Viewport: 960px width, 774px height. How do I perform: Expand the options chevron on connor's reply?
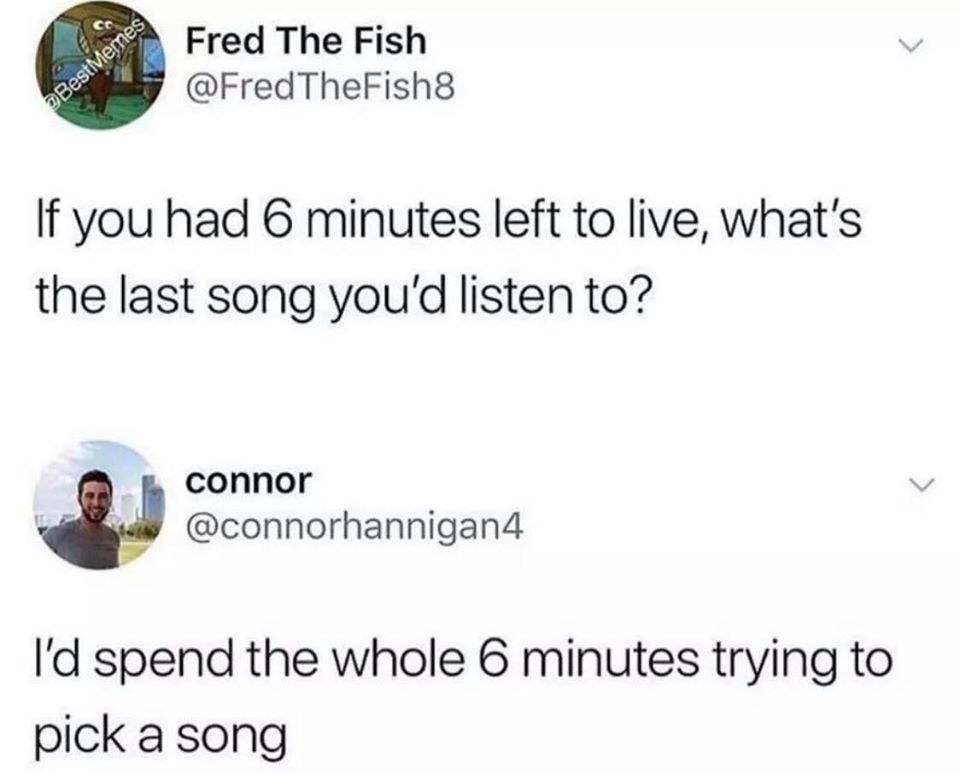[x=920, y=486]
